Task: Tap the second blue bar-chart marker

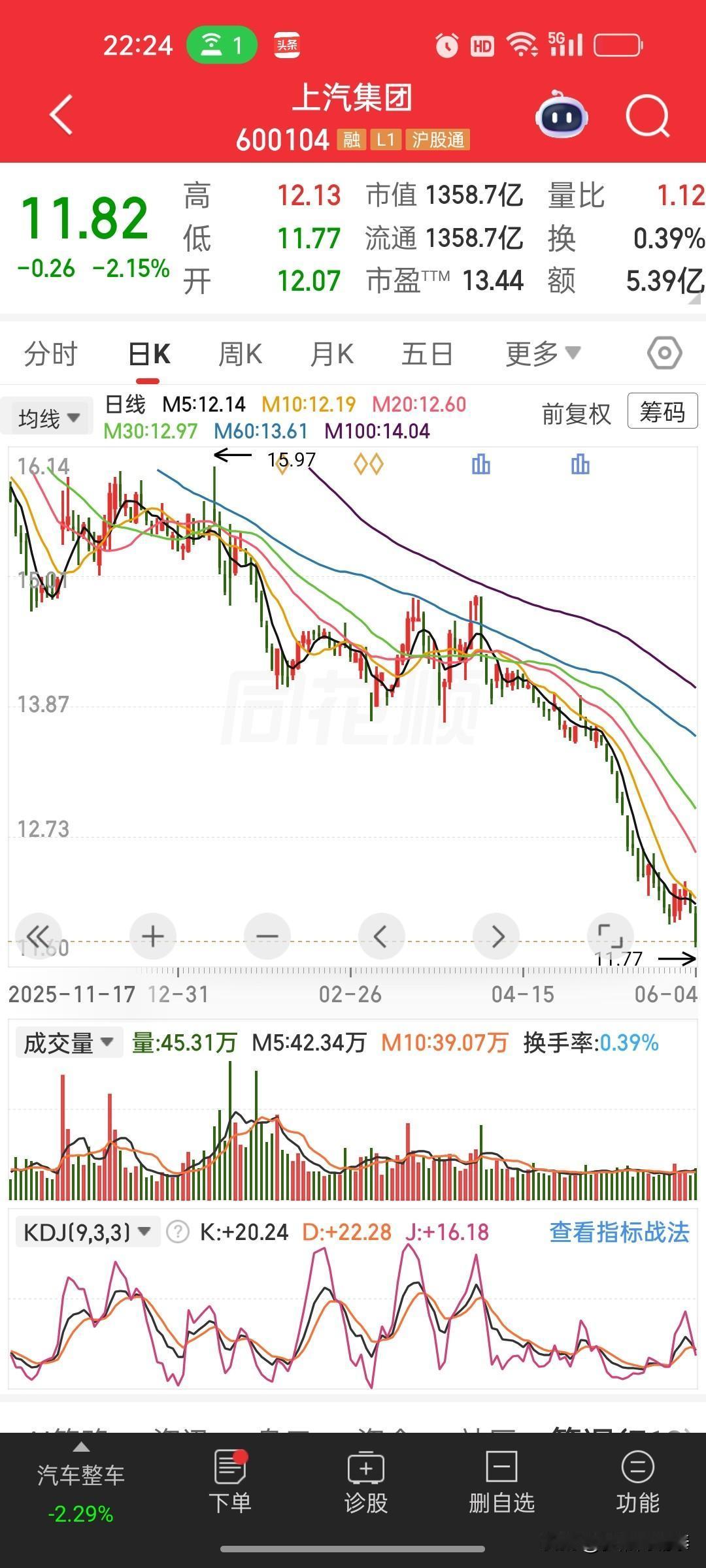Action: (580, 465)
